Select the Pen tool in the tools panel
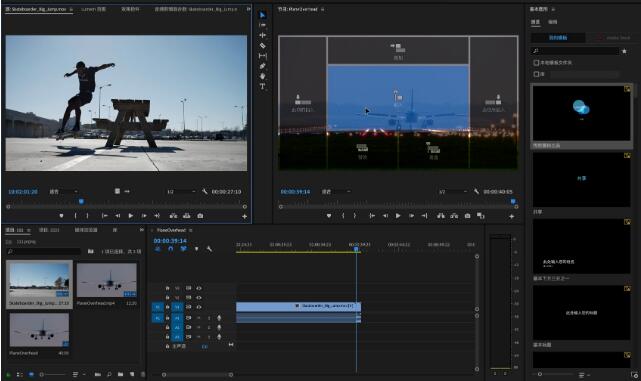 coord(262,66)
